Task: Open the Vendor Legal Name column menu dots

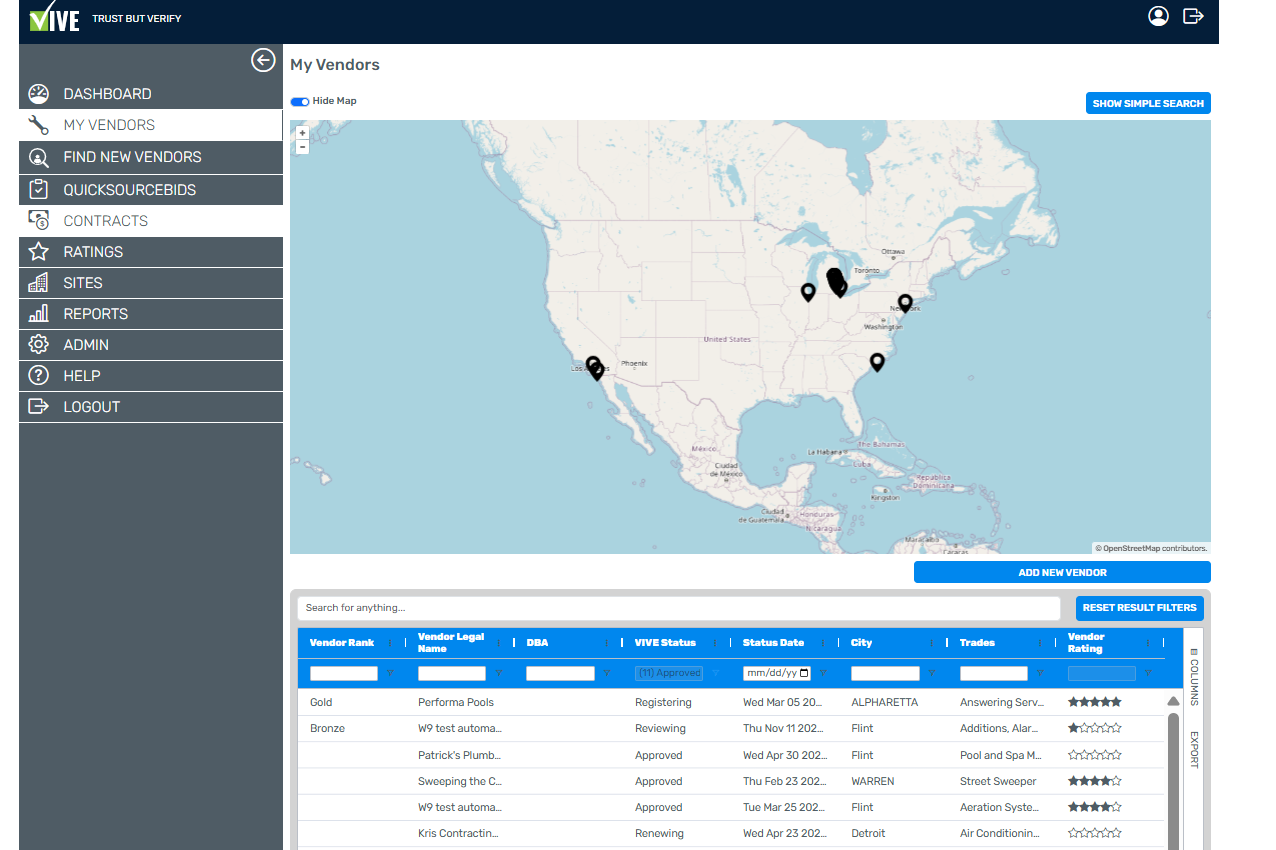Action: 498,643
